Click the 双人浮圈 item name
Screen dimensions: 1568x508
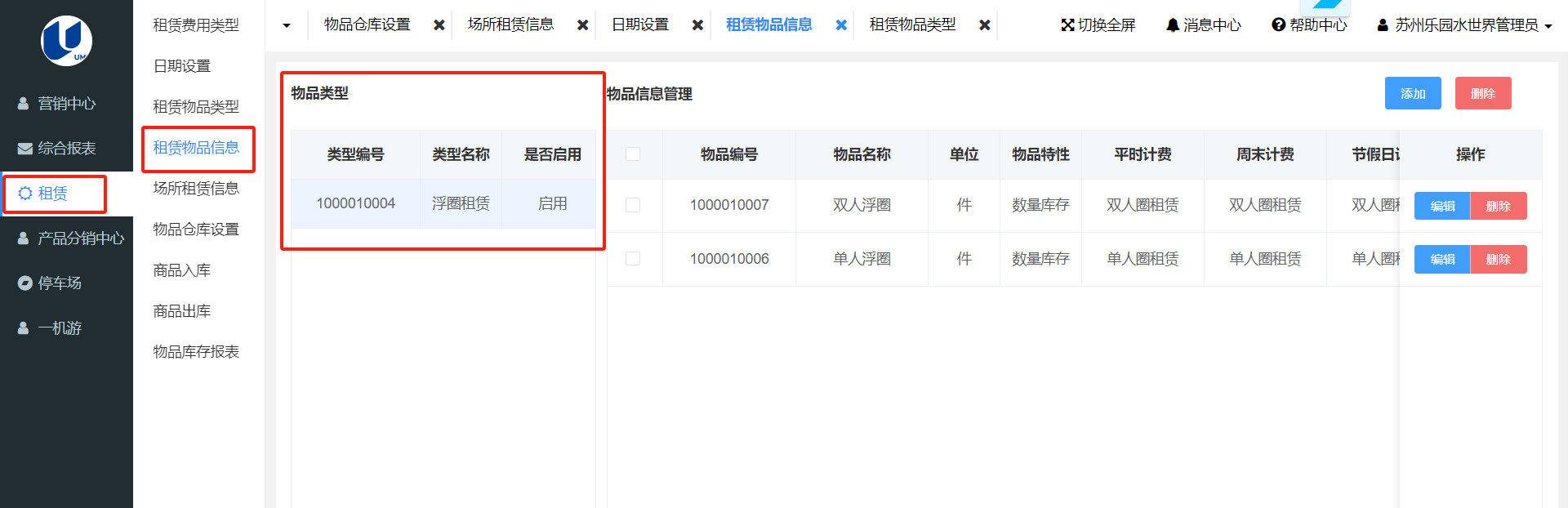tap(862, 205)
